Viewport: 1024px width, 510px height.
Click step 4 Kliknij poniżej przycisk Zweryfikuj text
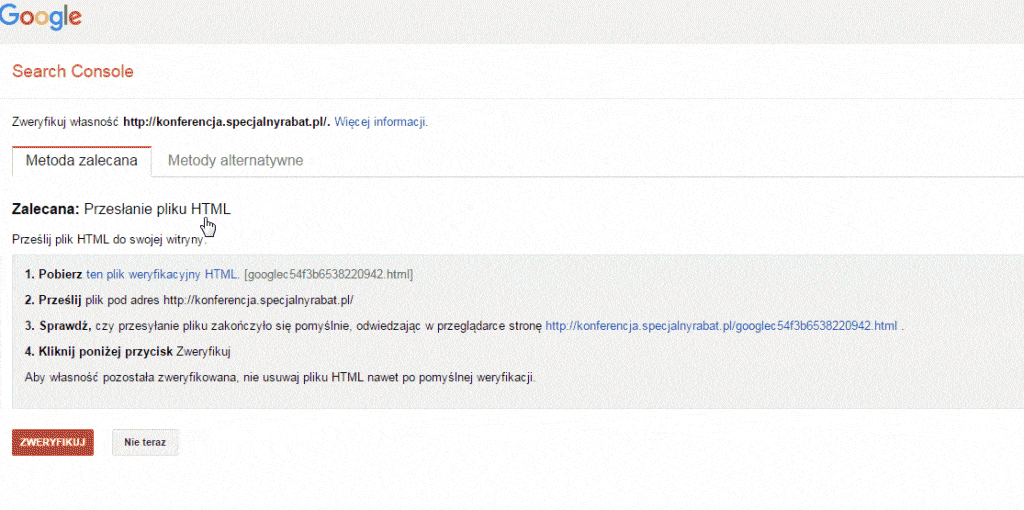click(128, 351)
